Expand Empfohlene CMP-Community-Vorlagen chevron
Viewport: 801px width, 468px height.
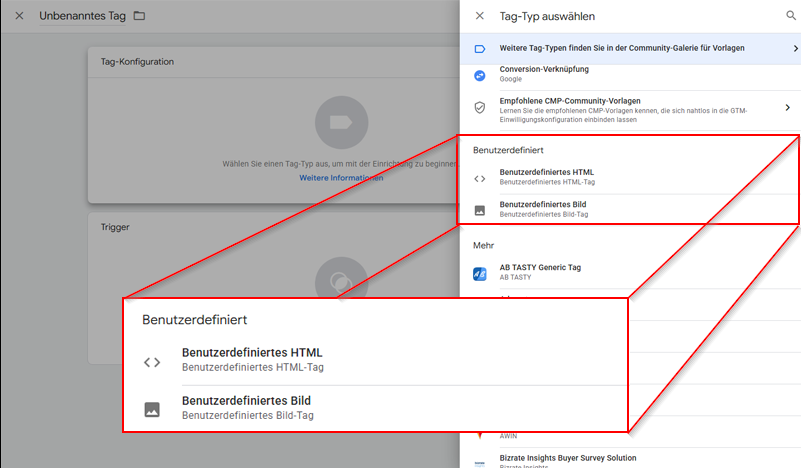pyautogui.click(x=787, y=107)
